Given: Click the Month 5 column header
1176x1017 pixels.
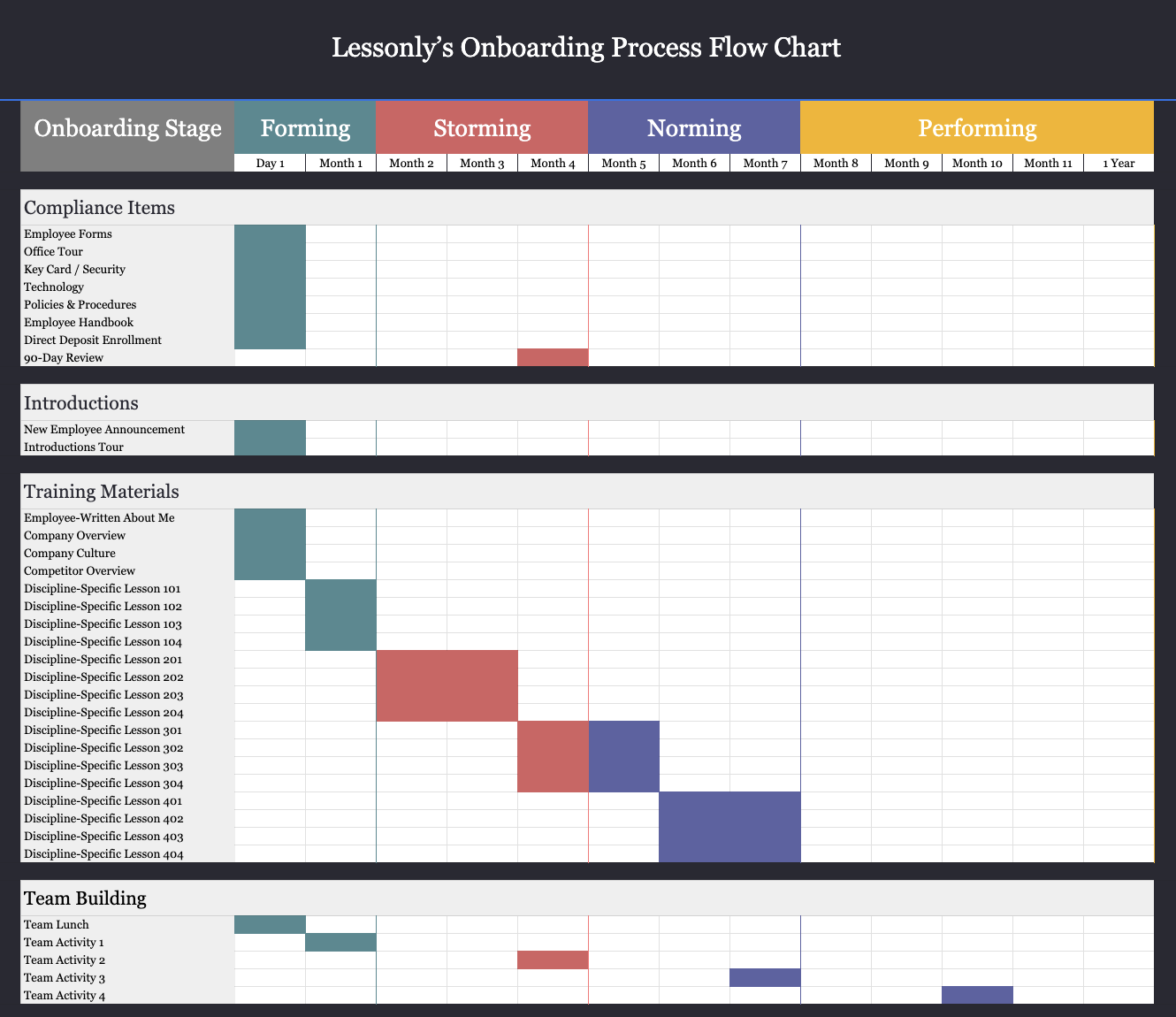Looking at the screenshot, I should click(x=624, y=163).
